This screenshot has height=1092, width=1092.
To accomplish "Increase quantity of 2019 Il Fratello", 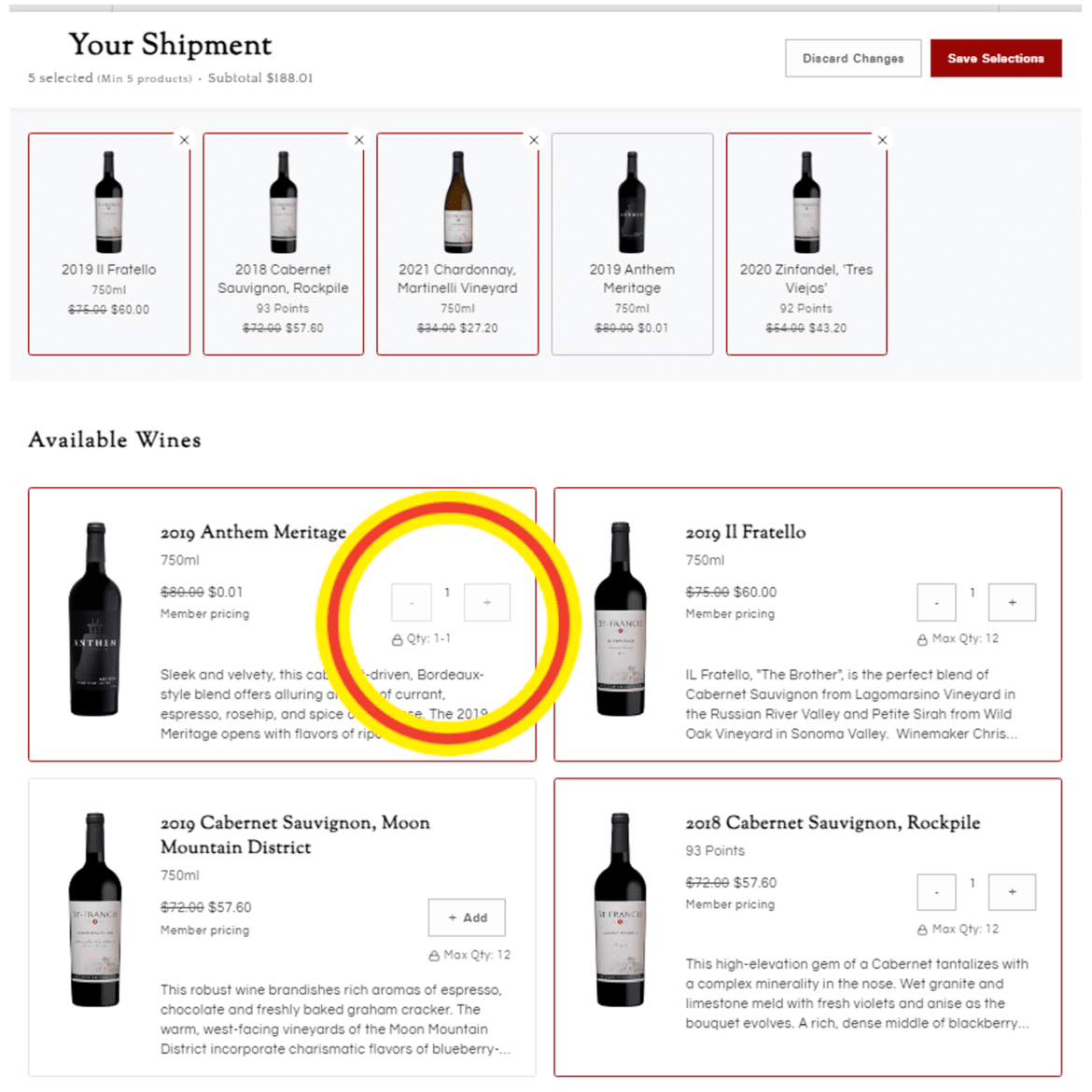I will click(x=1012, y=602).
